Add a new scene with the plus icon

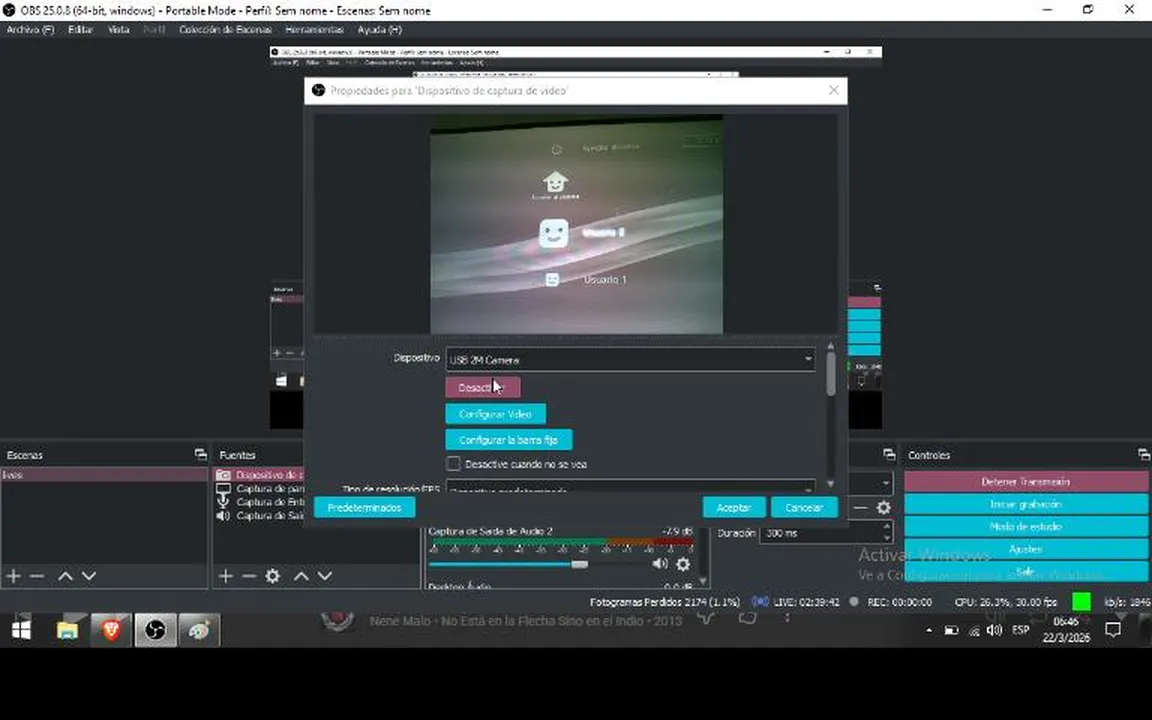coord(13,577)
